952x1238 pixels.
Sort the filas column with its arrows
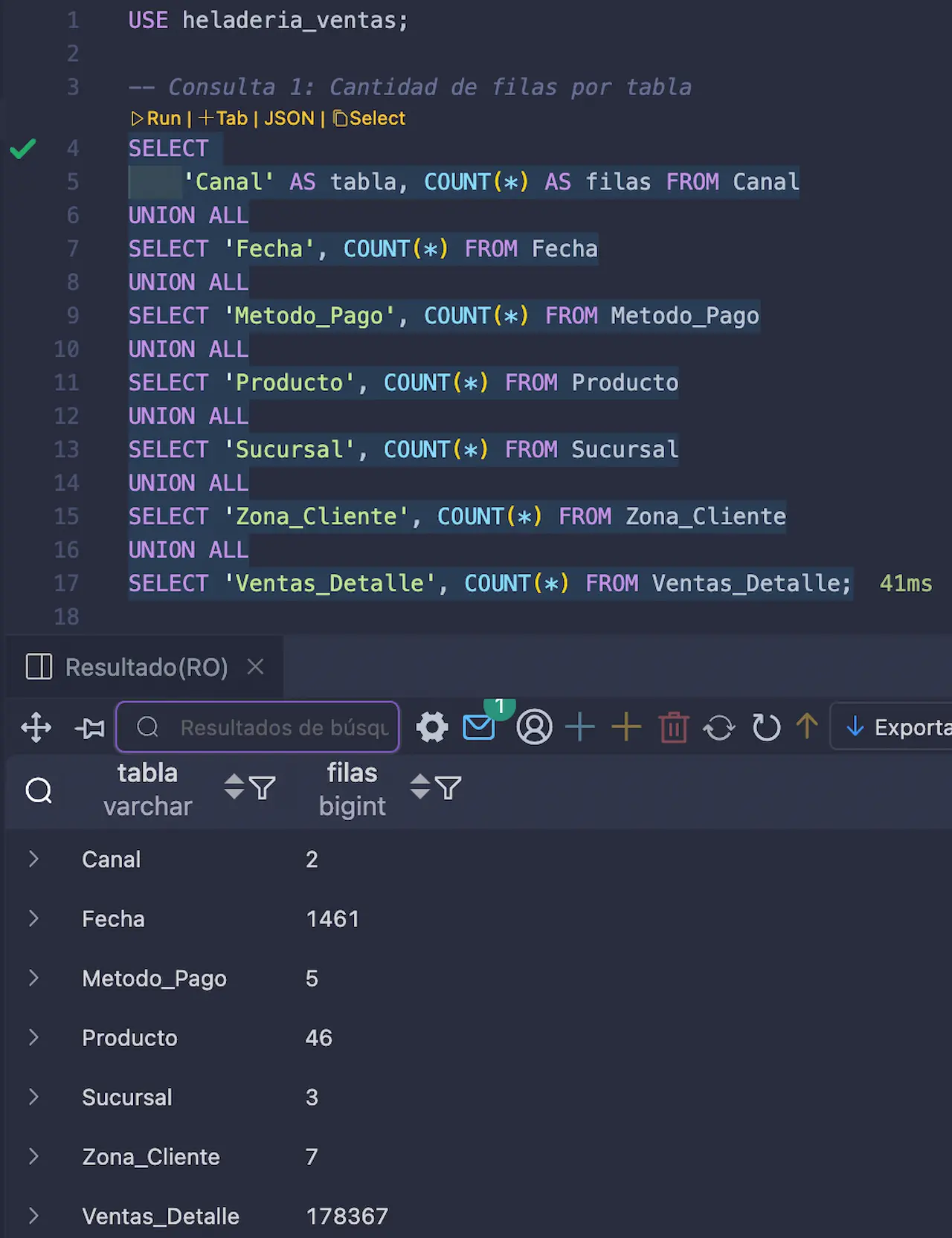coord(420,787)
